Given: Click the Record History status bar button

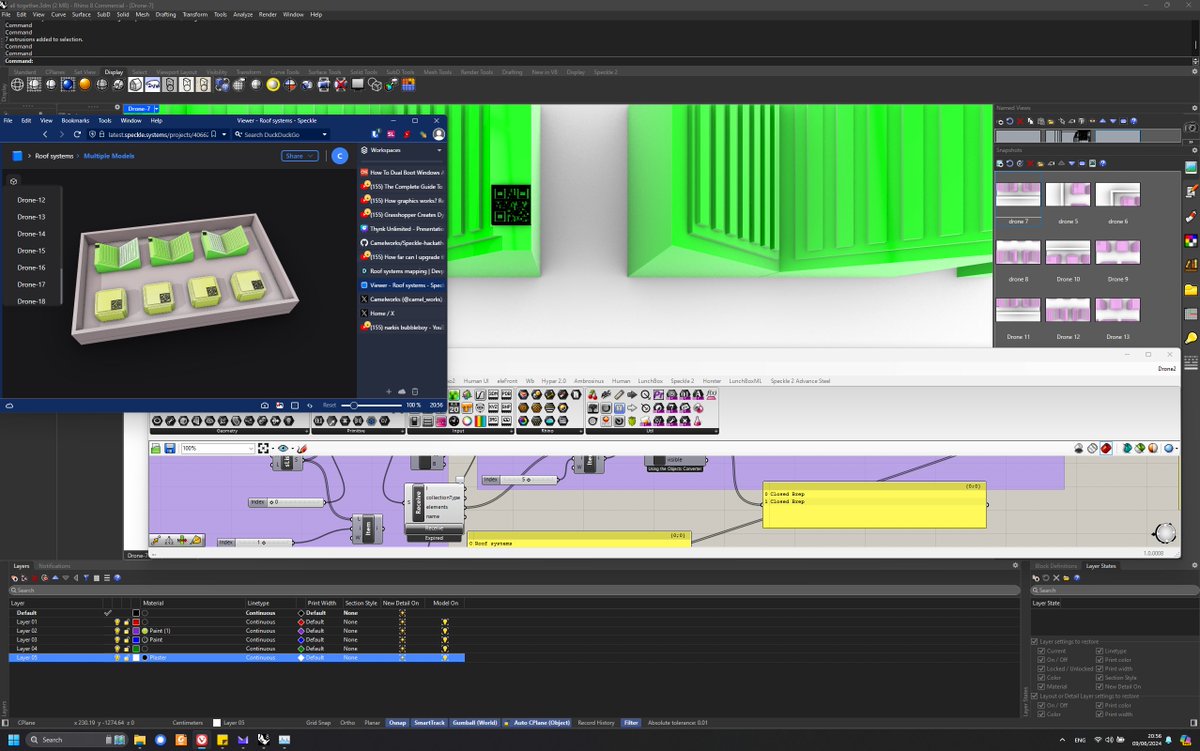Looking at the screenshot, I should click(596, 722).
